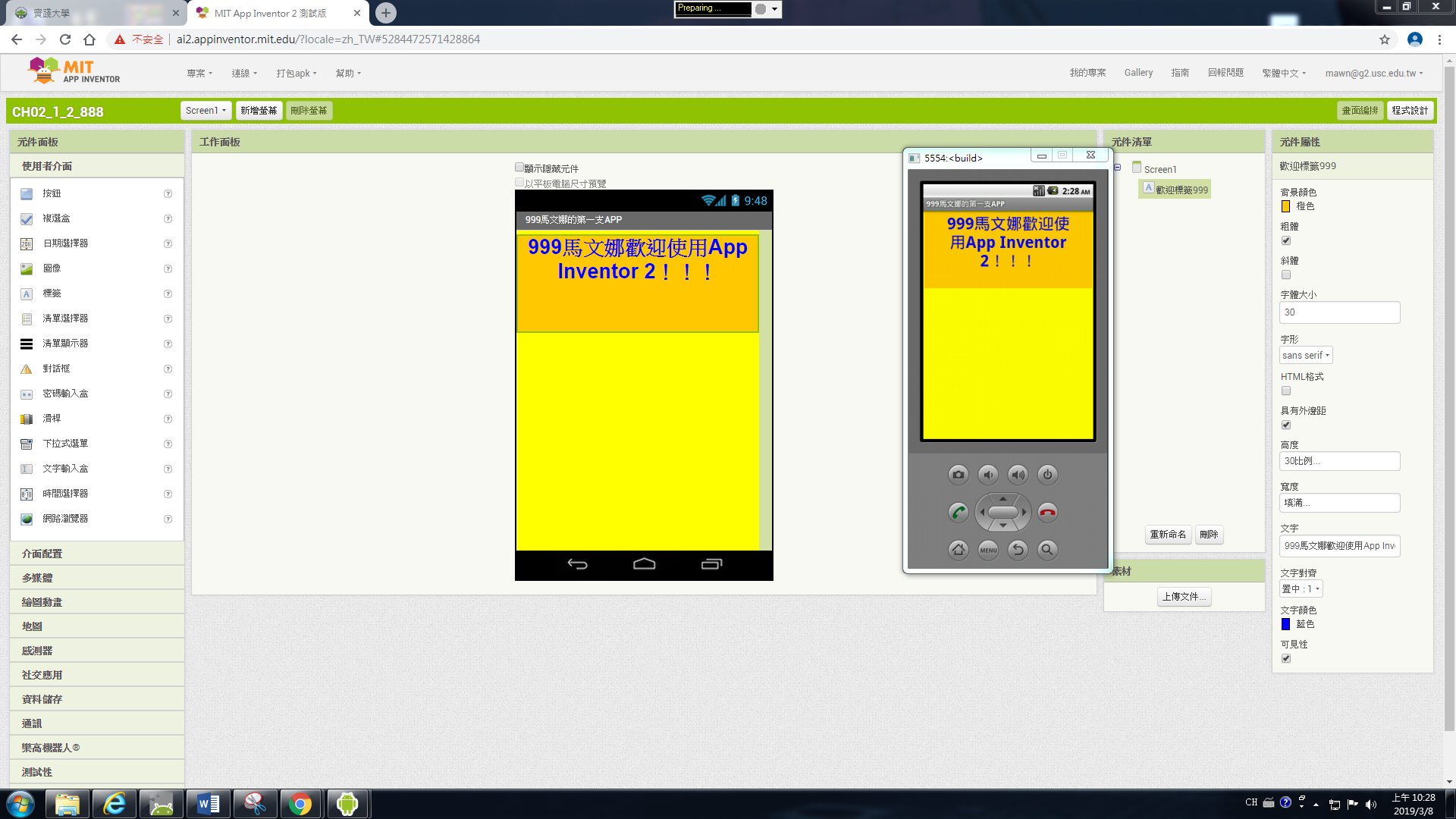
Task: Toggle 顯示隱藏元件 checkbox
Action: pos(519,168)
